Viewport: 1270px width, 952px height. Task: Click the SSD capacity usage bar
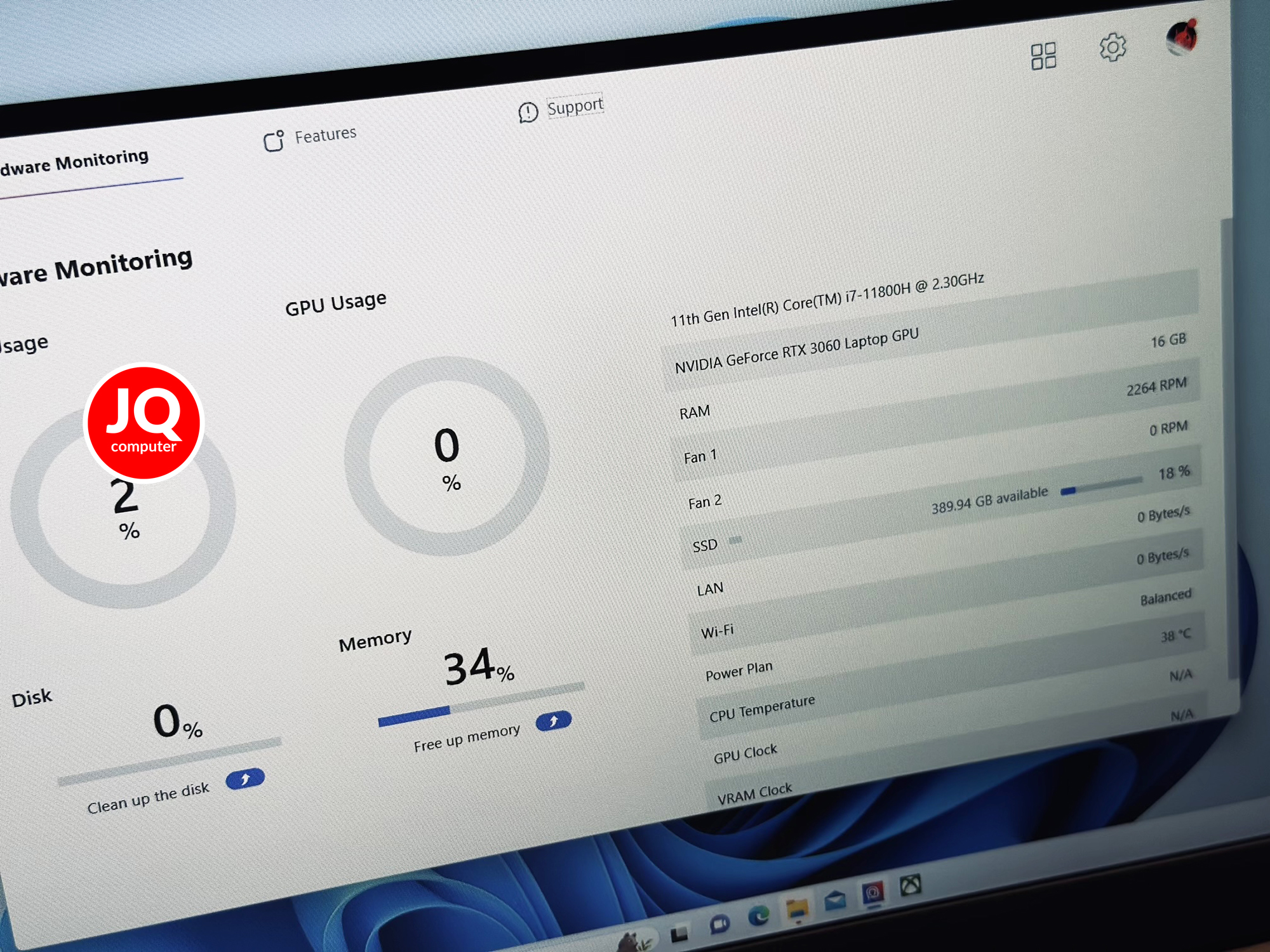[1101, 486]
